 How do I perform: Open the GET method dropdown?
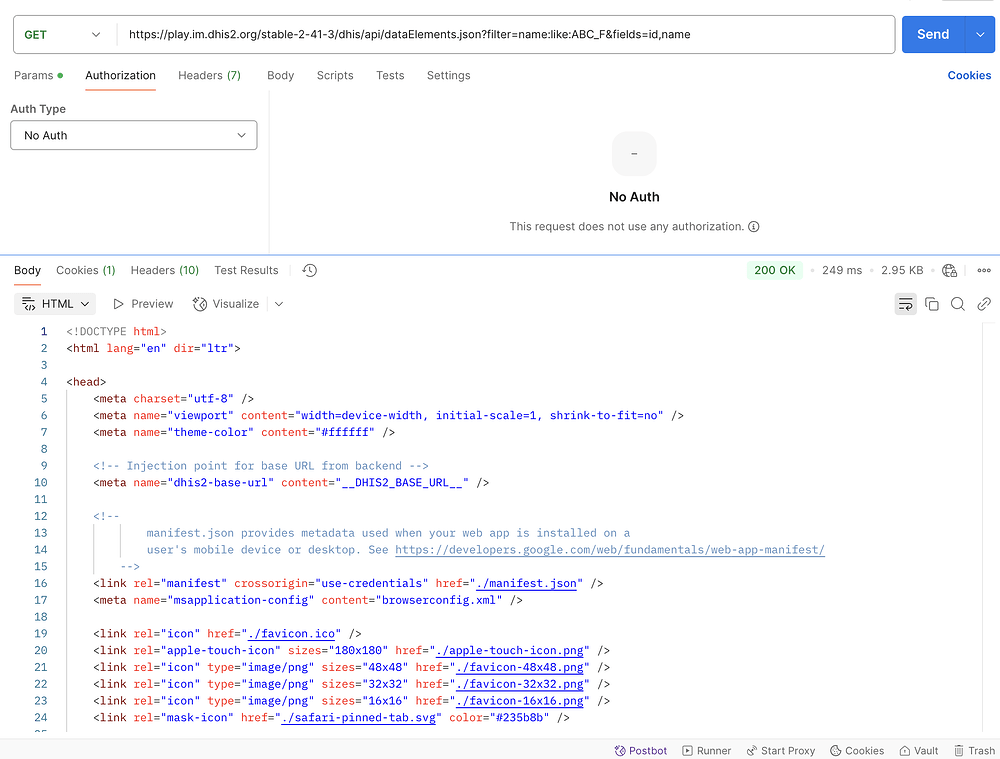(x=62, y=34)
